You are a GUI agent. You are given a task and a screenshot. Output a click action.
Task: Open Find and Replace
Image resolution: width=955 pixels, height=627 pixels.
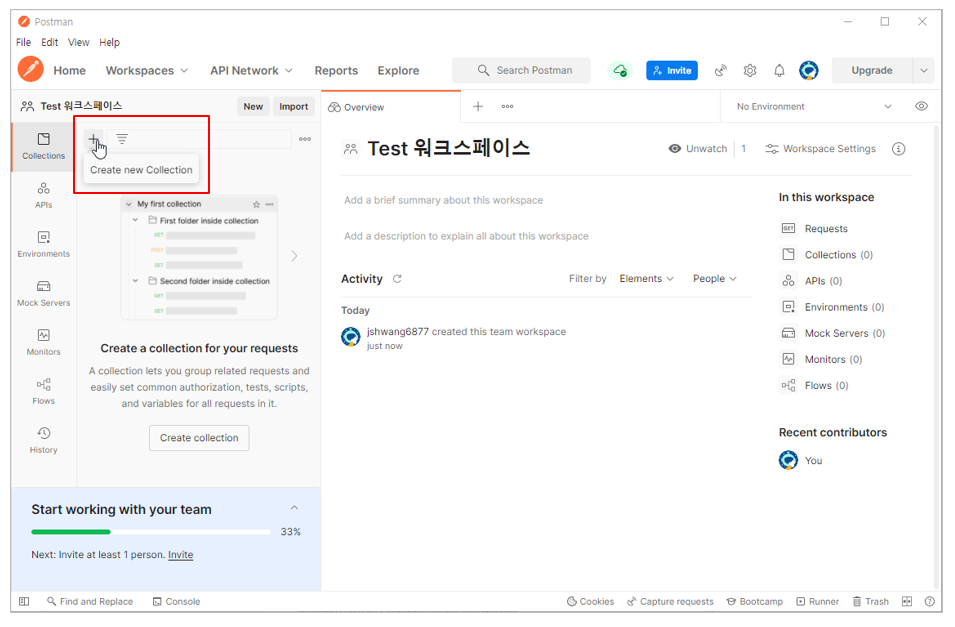[90, 602]
